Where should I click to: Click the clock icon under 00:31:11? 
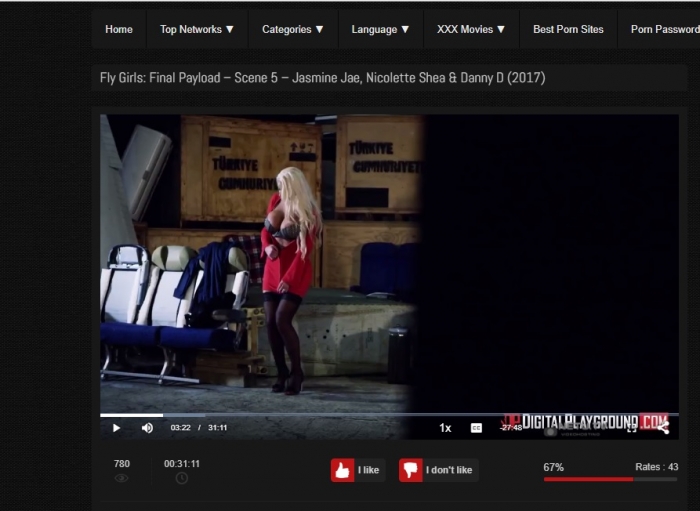(182, 478)
